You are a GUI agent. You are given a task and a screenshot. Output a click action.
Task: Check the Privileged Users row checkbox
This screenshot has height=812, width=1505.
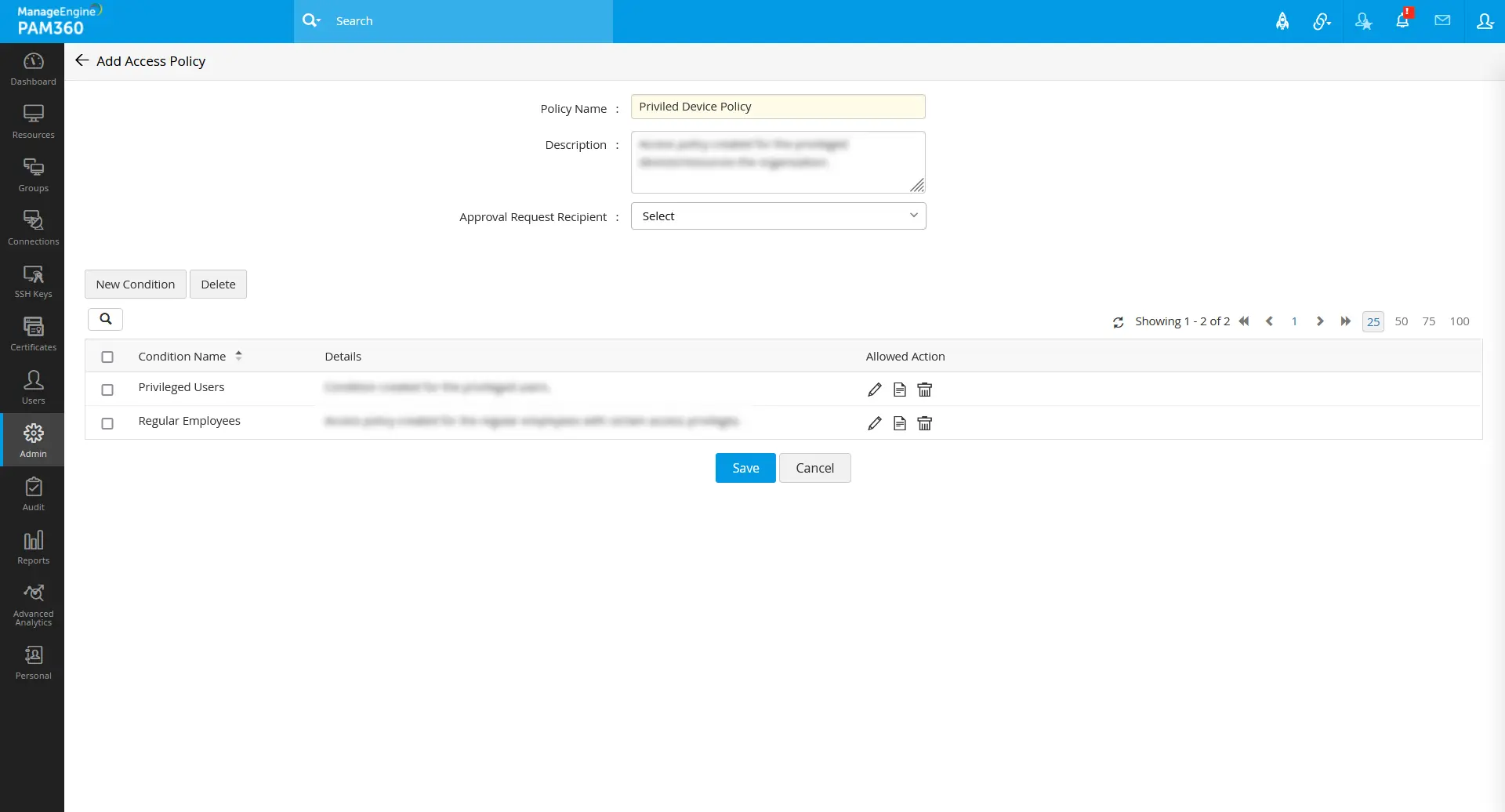[x=107, y=390]
